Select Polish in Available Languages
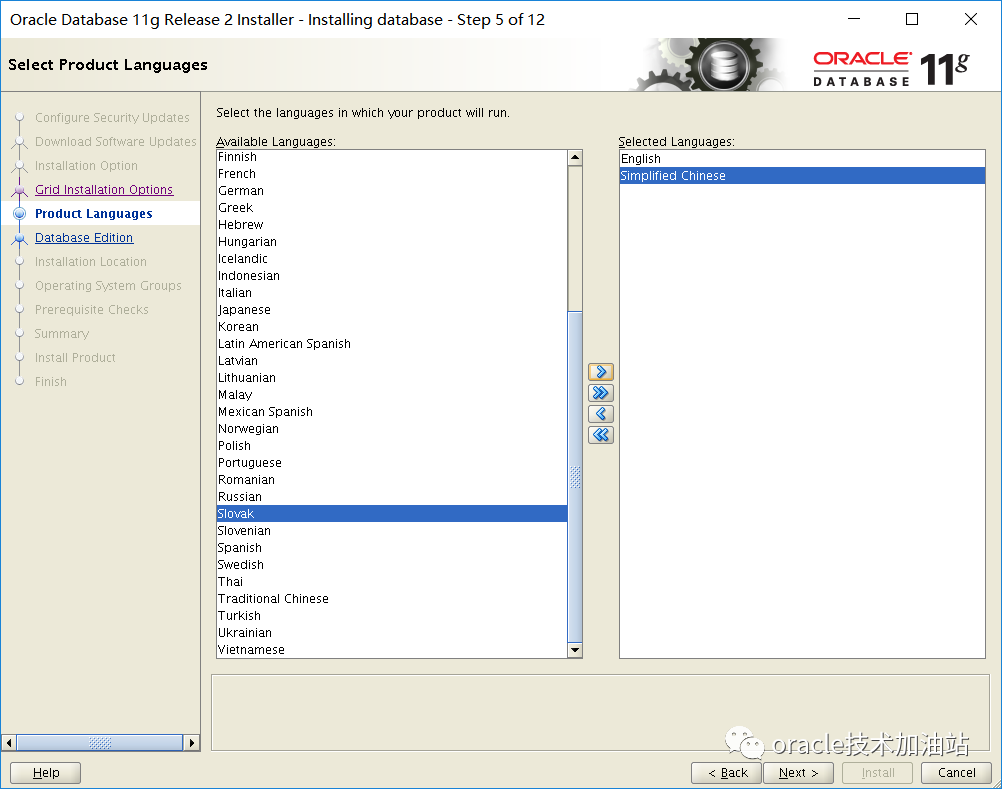Image resolution: width=1002 pixels, height=789 pixels. click(x=392, y=445)
